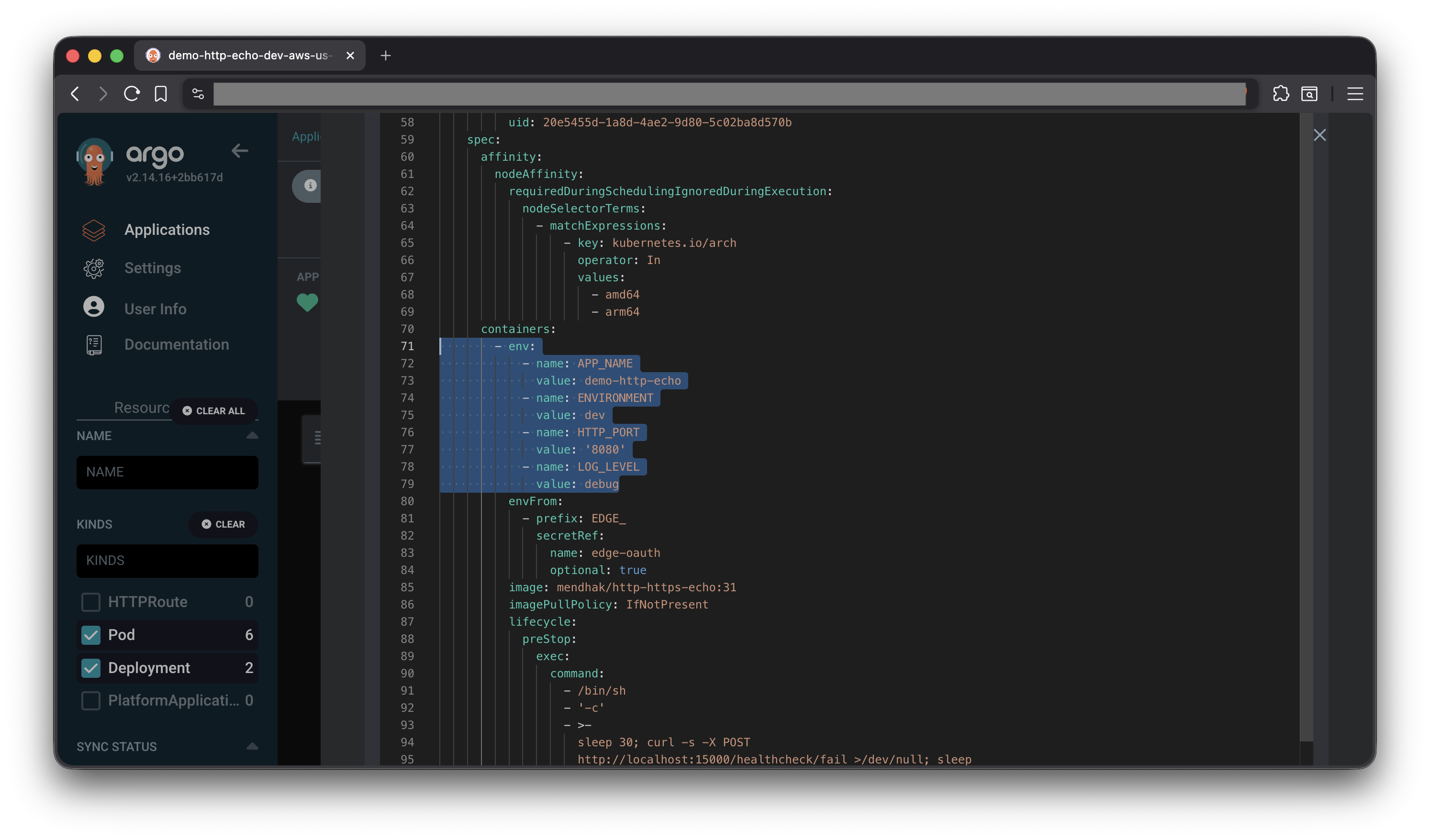This screenshot has width=1430, height=840.
Task: Bookmark this page in the browser toolbar
Action: coord(161,94)
